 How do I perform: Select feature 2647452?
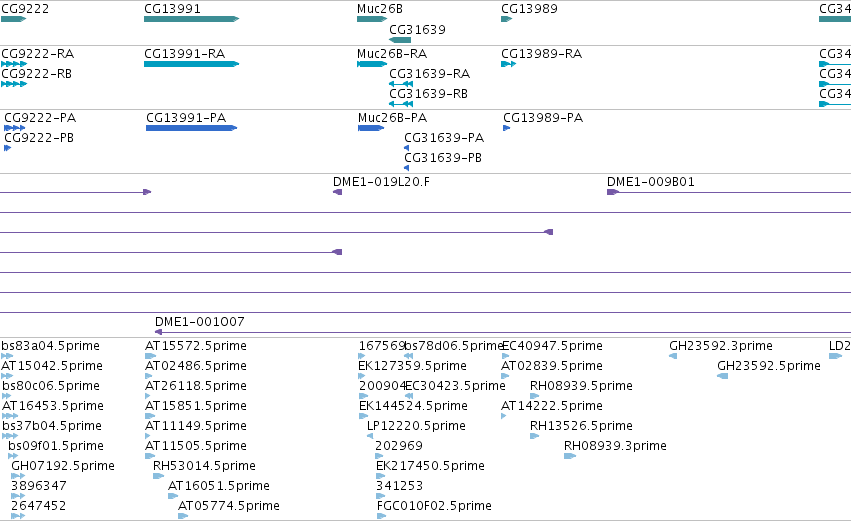[x=38, y=506]
